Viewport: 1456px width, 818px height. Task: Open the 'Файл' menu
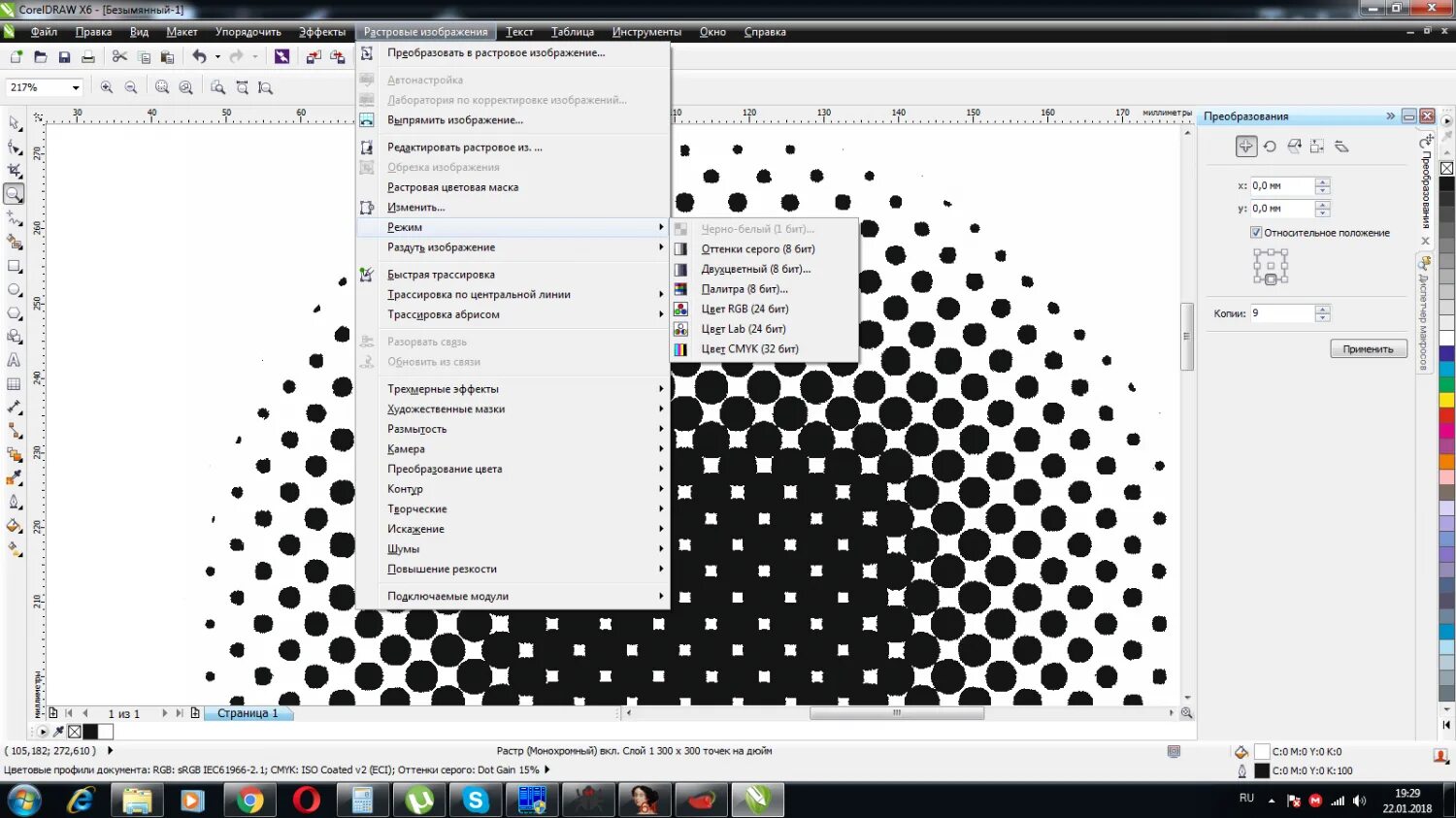pyautogui.click(x=44, y=32)
